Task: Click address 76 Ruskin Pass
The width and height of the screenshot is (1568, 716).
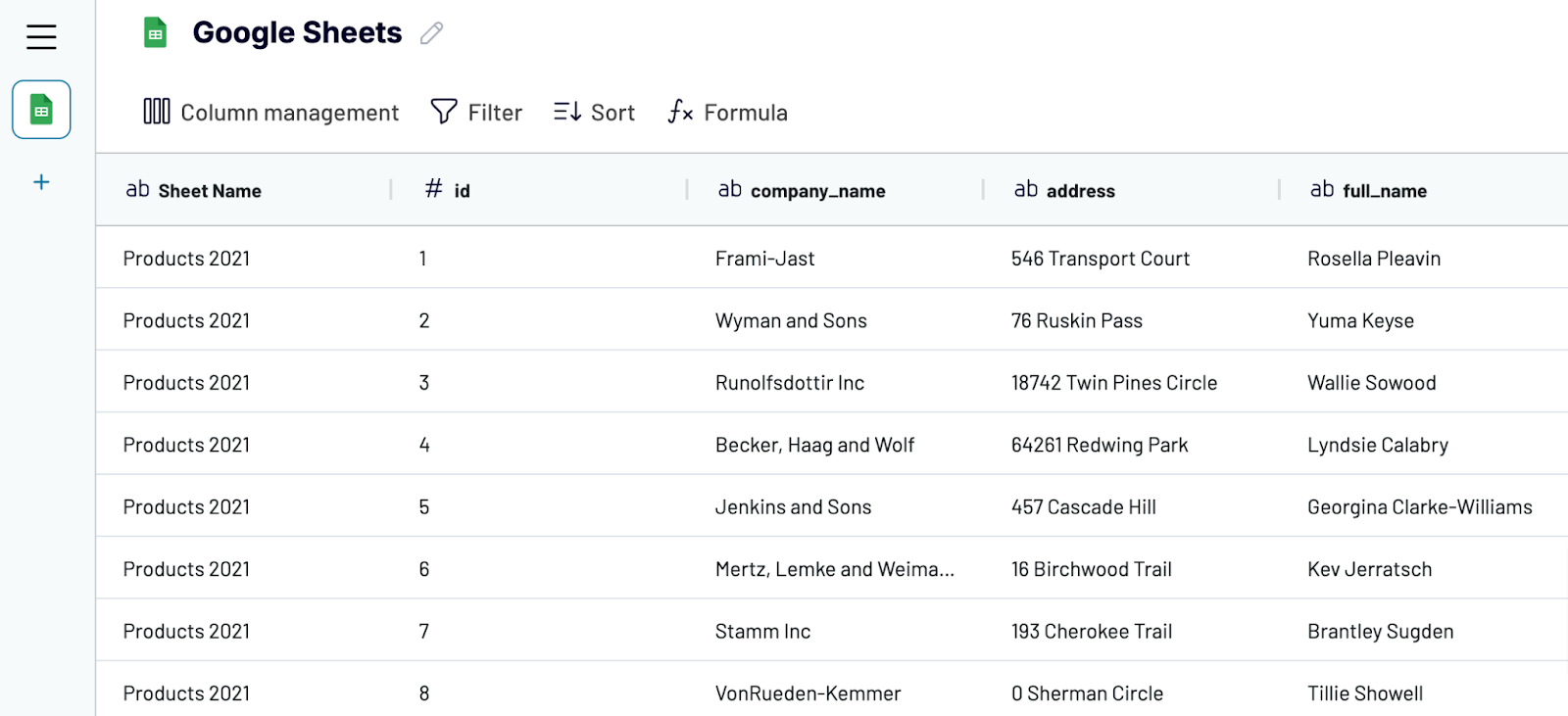Action: pos(1076,320)
